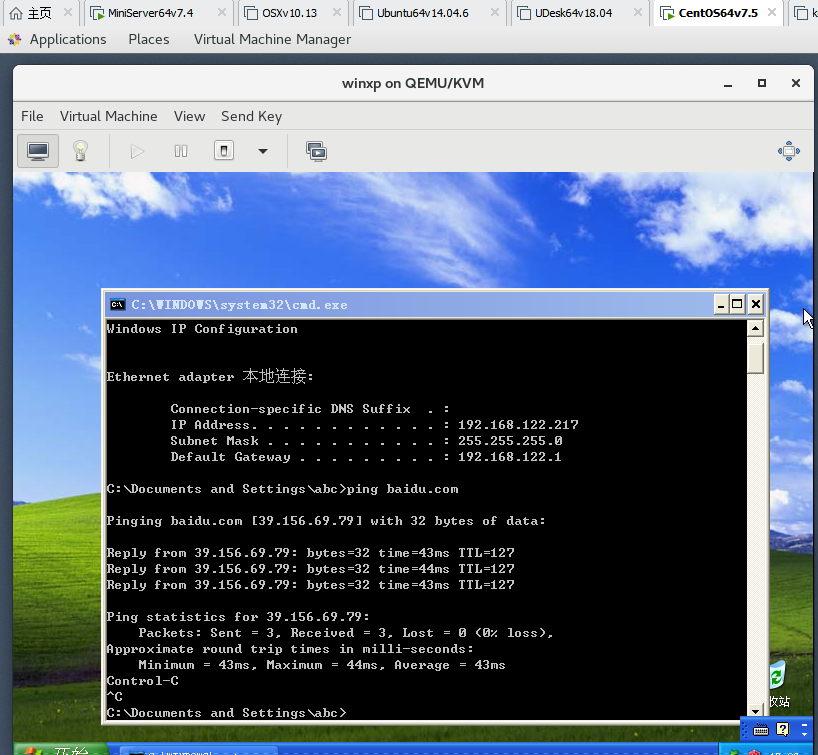Pause the virtual machine
The image size is (818, 755).
point(181,152)
